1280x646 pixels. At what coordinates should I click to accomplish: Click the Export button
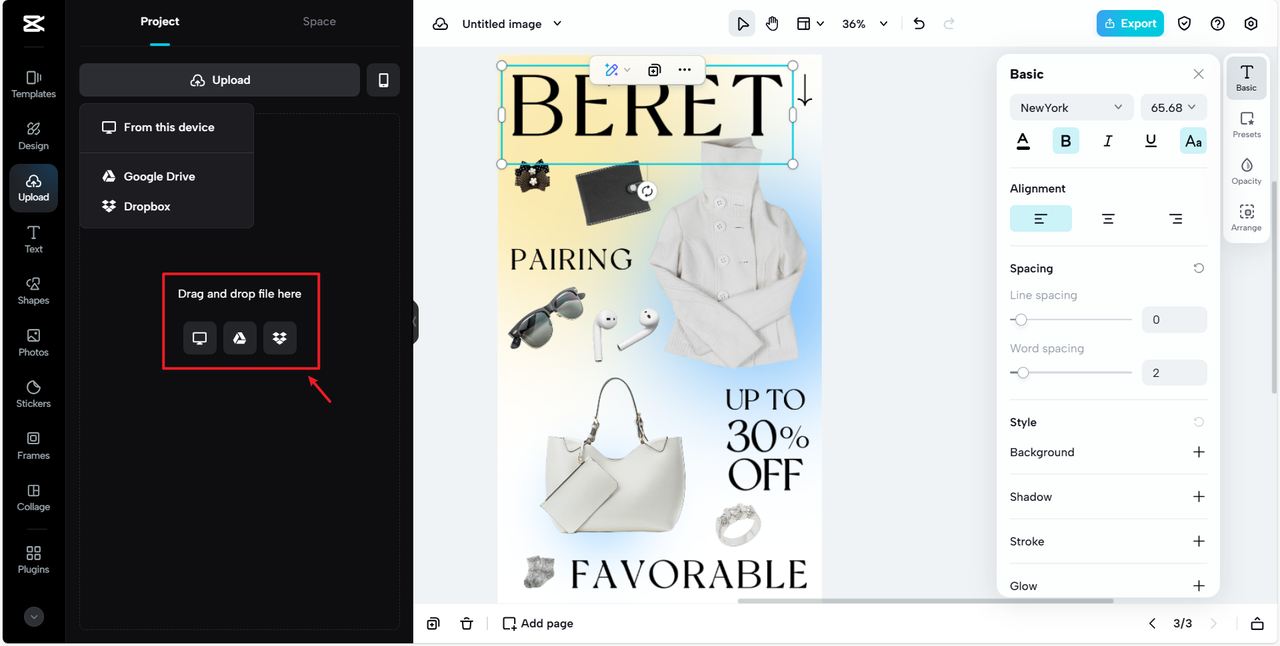coord(1129,24)
